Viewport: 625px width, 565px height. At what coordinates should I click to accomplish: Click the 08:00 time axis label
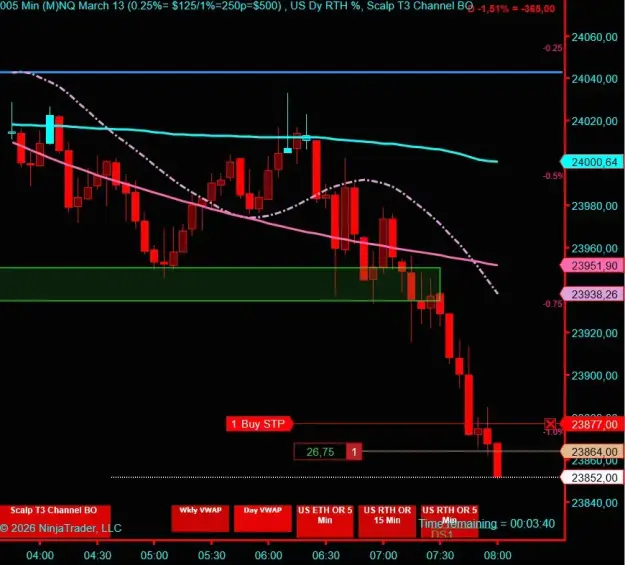(497, 555)
